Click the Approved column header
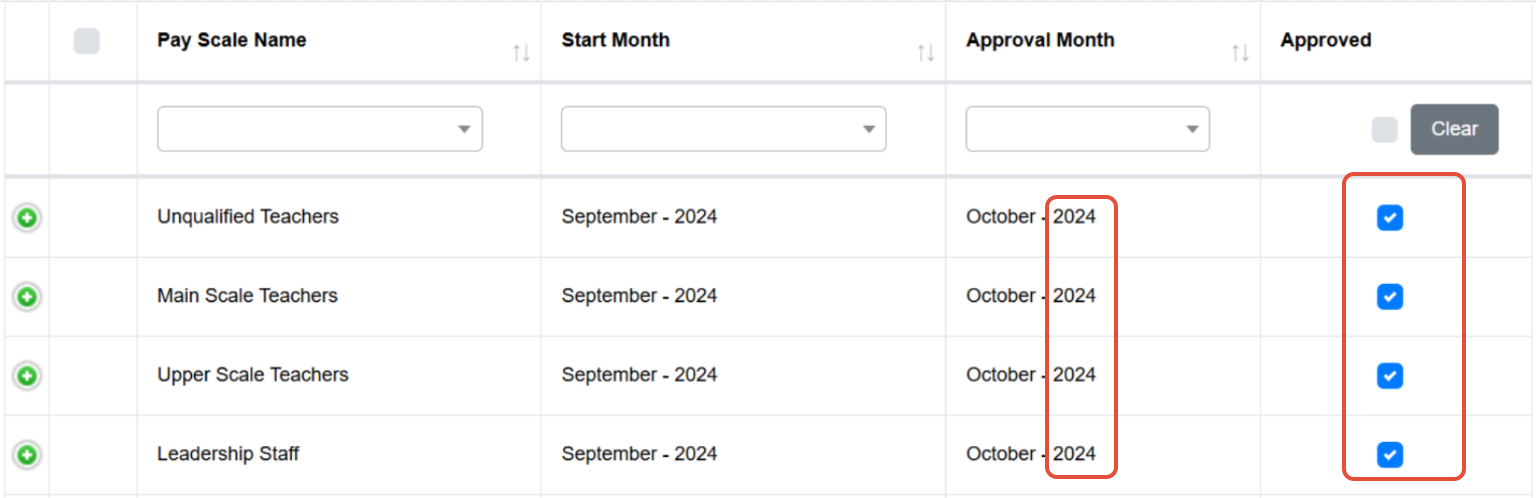 pyautogui.click(x=1326, y=40)
